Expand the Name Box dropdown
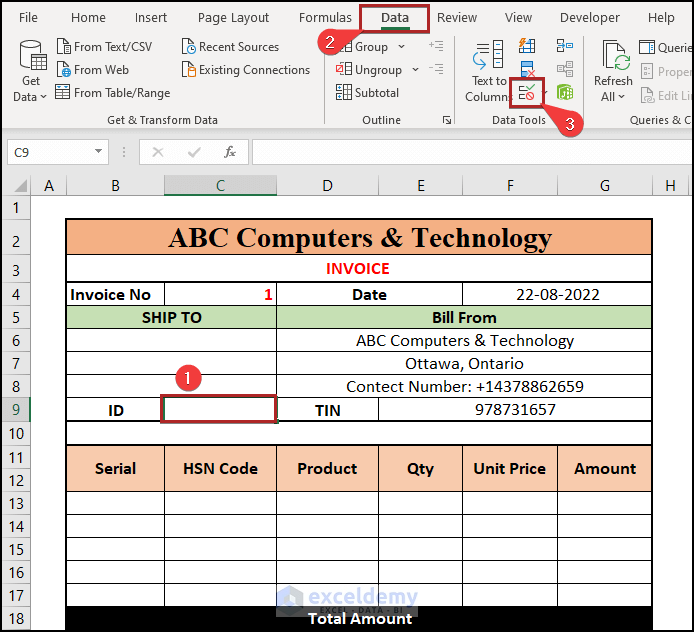Image resolution: width=694 pixels, height=632 pixels. (98, 152)
